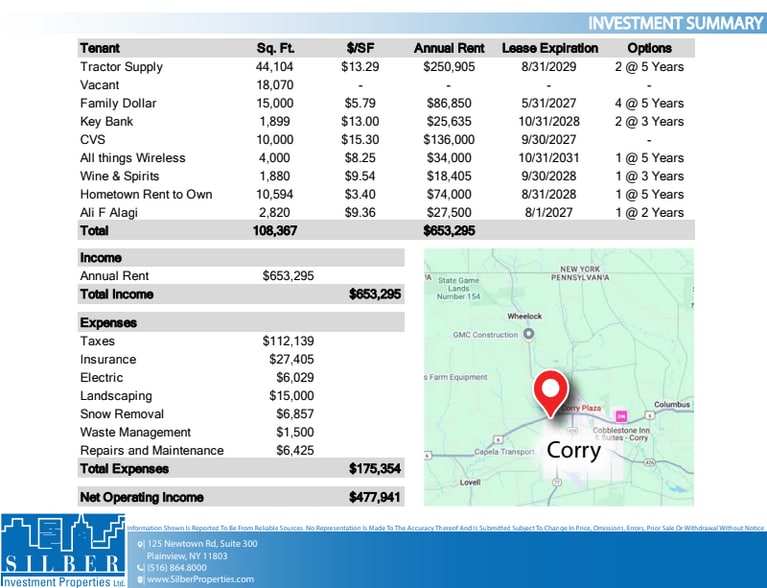Viewport: 767px width, 588px height.
Task: Click the Investment Summary title
Action: [674, 23]
